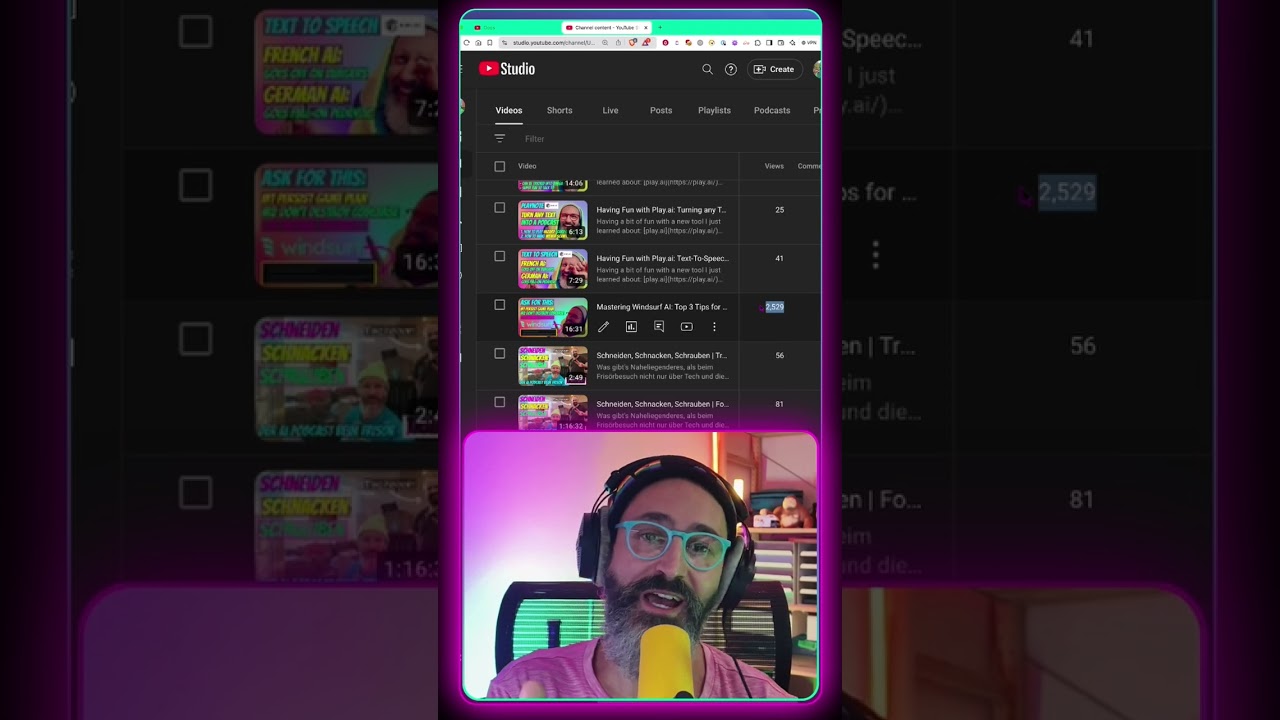Click the 41 views value
The width and height of the screenshot is (1280, 720).
coord(779,258)
